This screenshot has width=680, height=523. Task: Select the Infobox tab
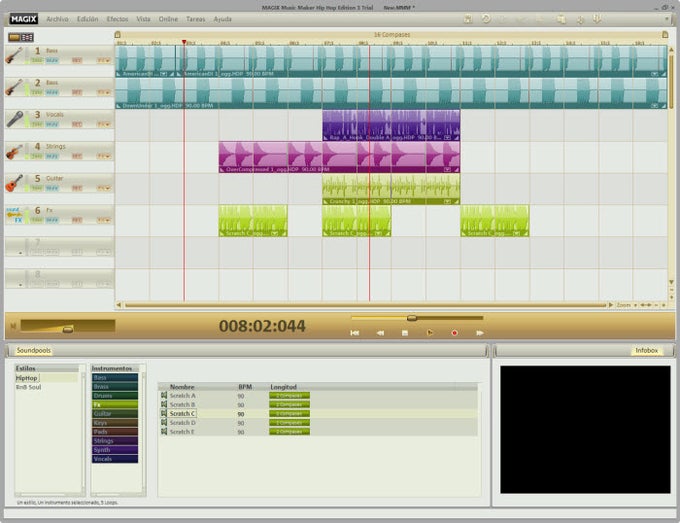tap(647, 350)
